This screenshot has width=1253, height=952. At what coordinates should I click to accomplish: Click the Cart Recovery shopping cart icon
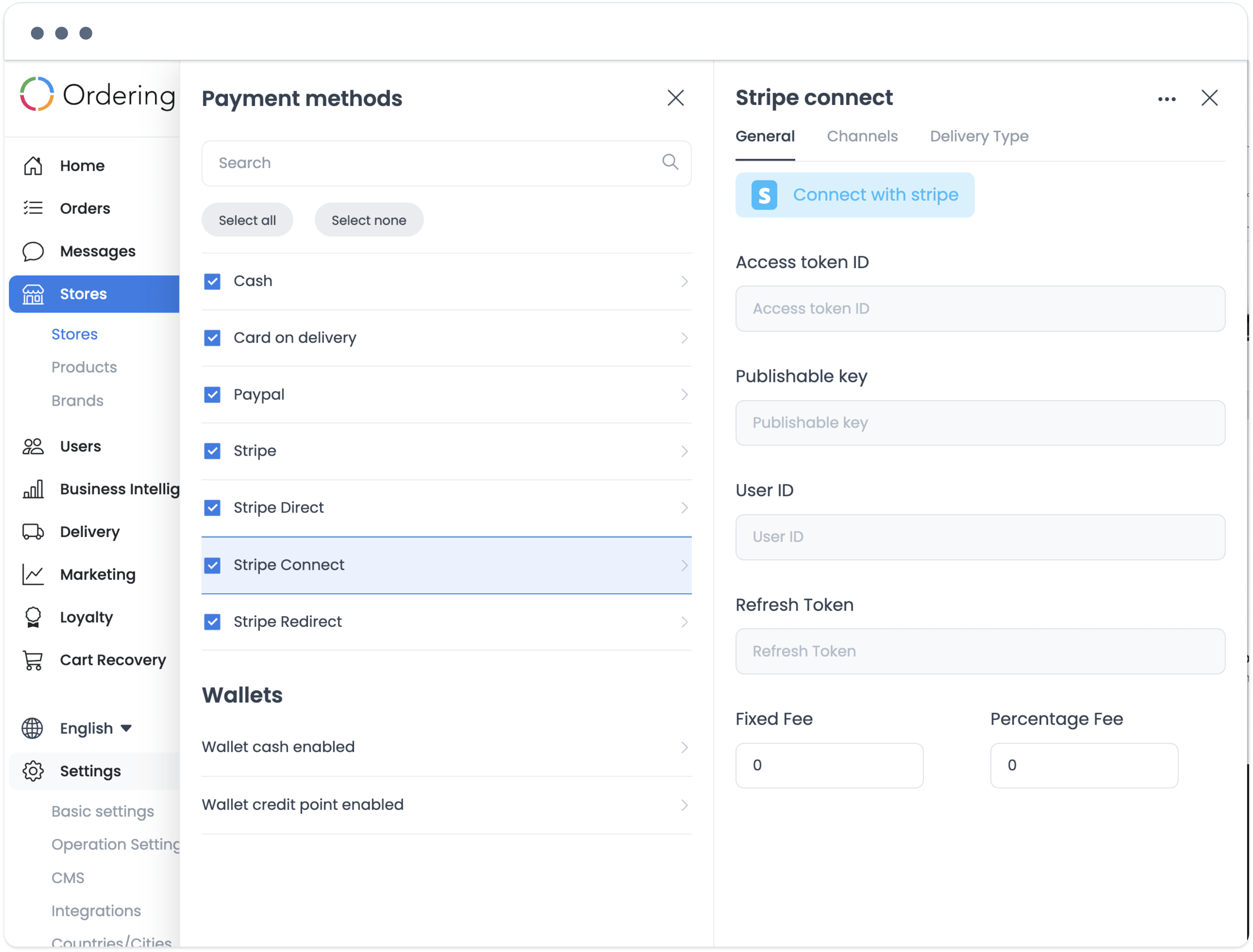tap(33, 660)
